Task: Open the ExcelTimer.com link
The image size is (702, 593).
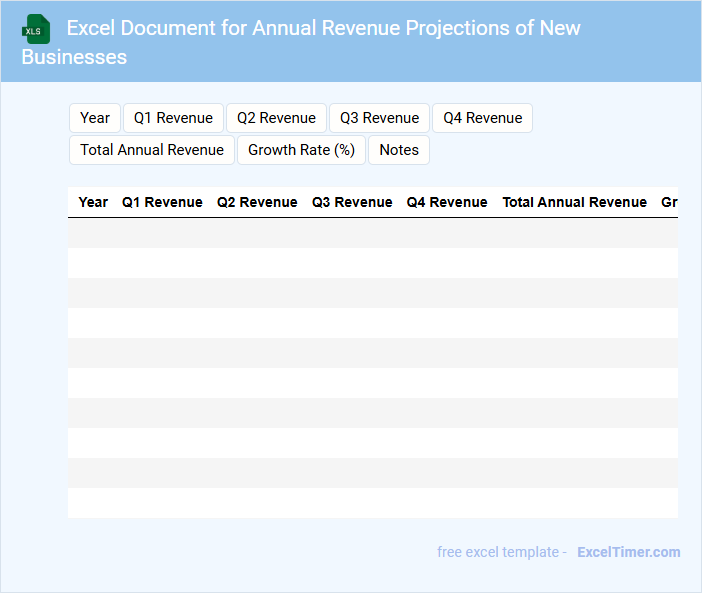Action: tap(628, 552)
